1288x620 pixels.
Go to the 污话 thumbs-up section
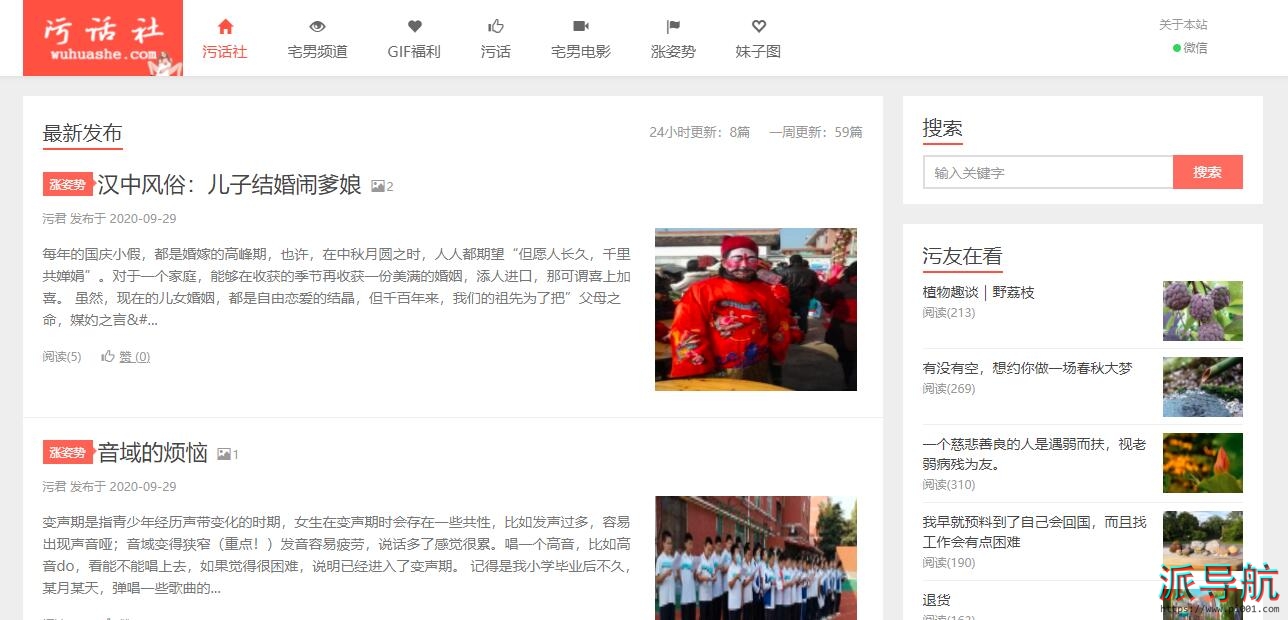click(496, 38)
